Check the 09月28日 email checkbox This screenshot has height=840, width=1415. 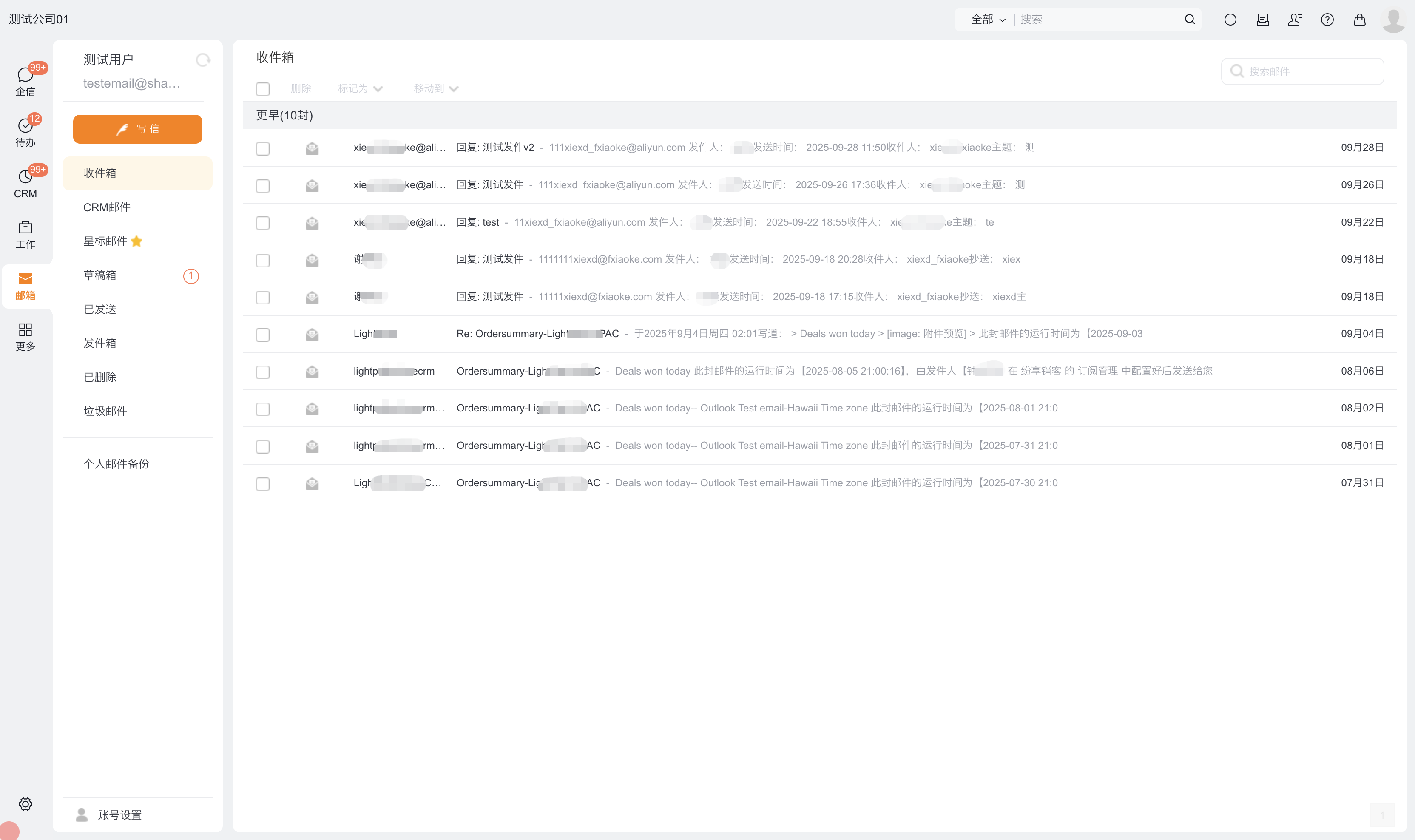click(x=263, y=148)
